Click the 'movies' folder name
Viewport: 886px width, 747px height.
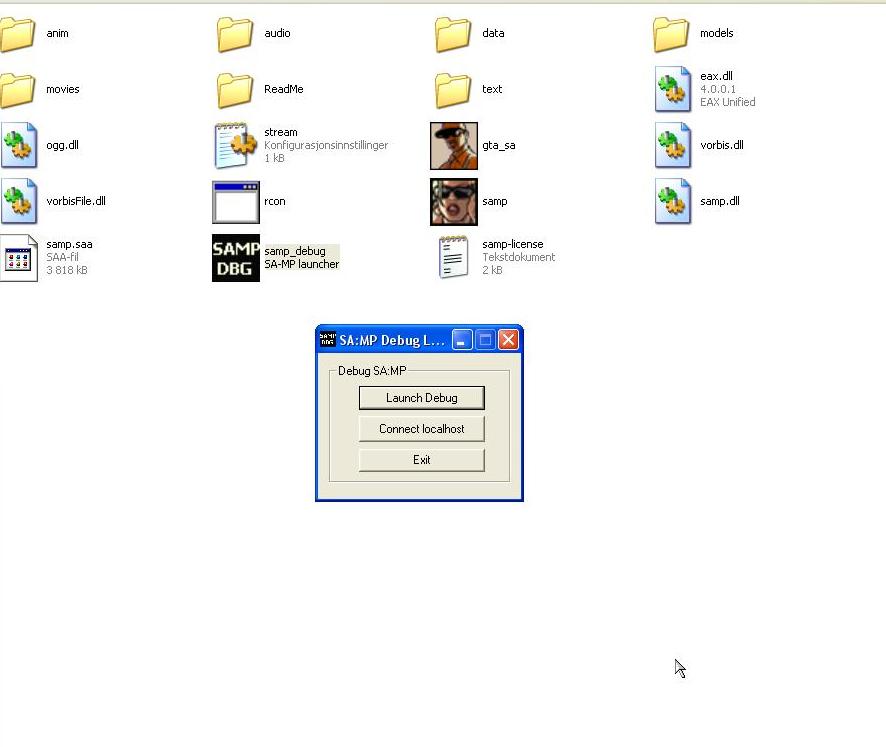[x=63, y=89]
